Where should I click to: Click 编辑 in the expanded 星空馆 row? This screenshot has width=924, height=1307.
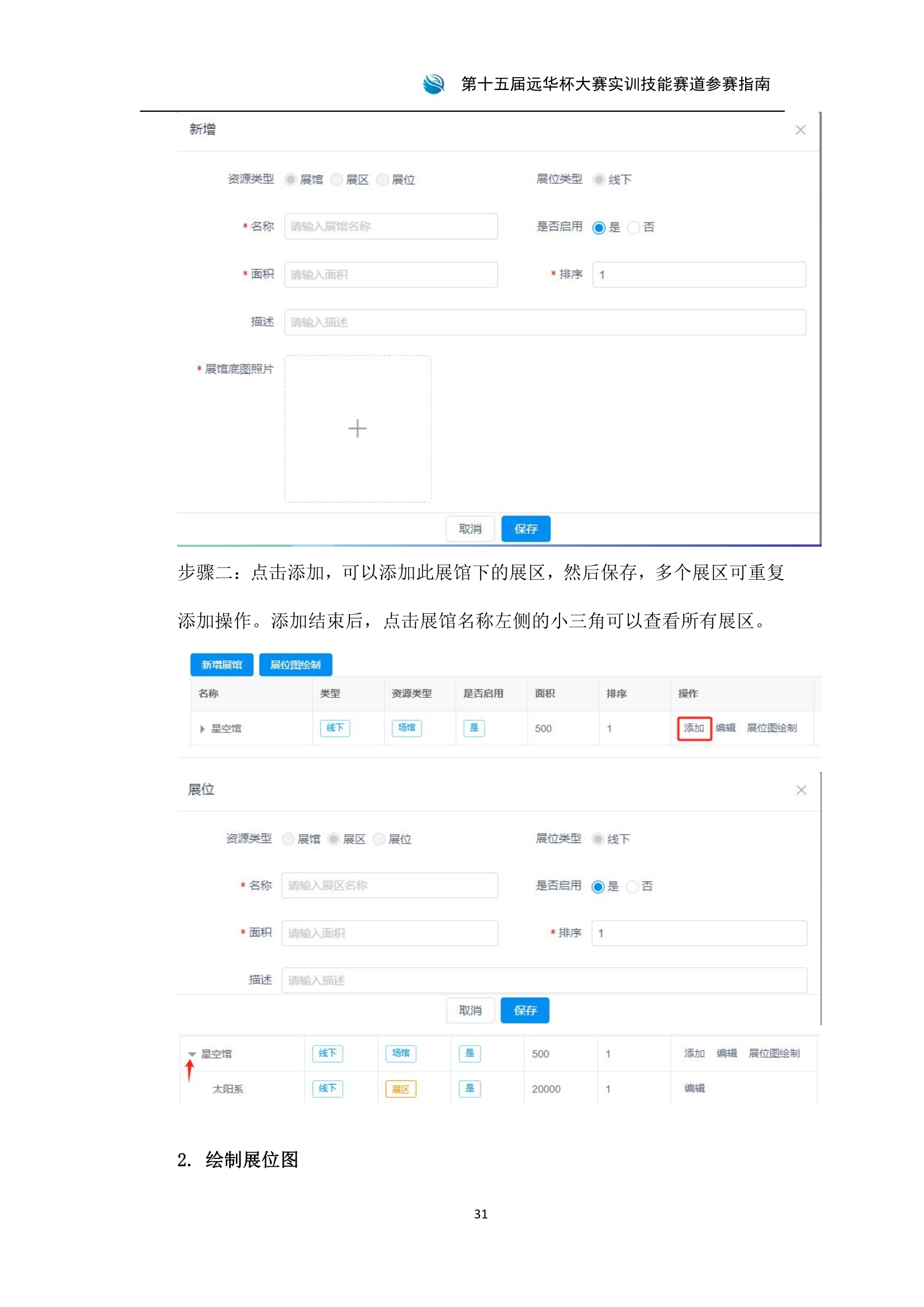click(727, 1054)
